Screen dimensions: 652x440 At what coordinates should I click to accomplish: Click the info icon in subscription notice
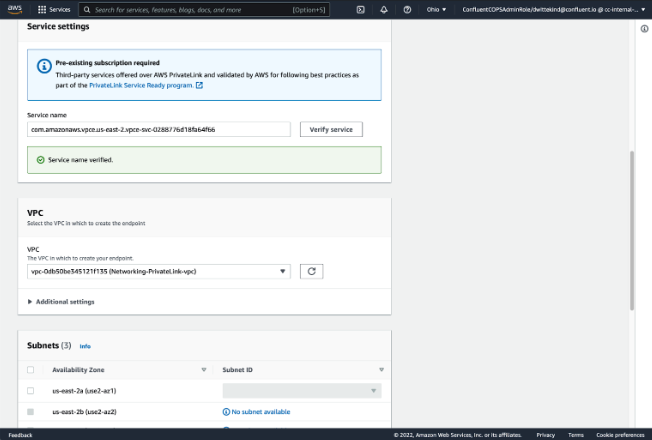point(44,66)
